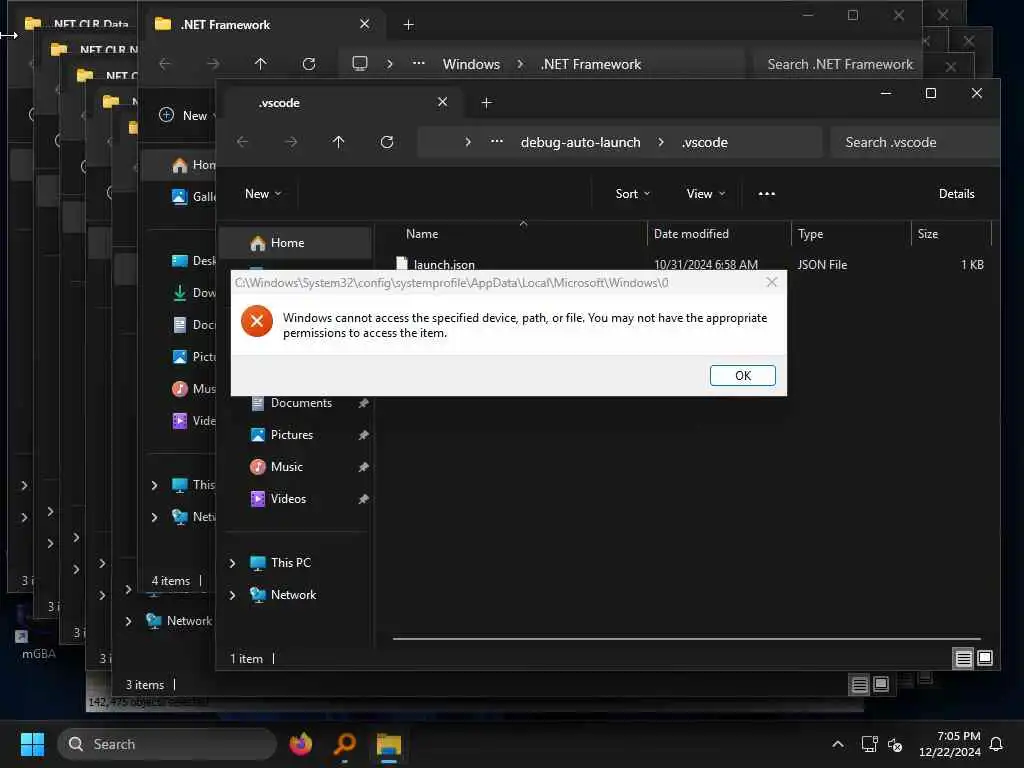1024x768 pixels.
Task: Click OK in the error dialog
Action: 743,376
